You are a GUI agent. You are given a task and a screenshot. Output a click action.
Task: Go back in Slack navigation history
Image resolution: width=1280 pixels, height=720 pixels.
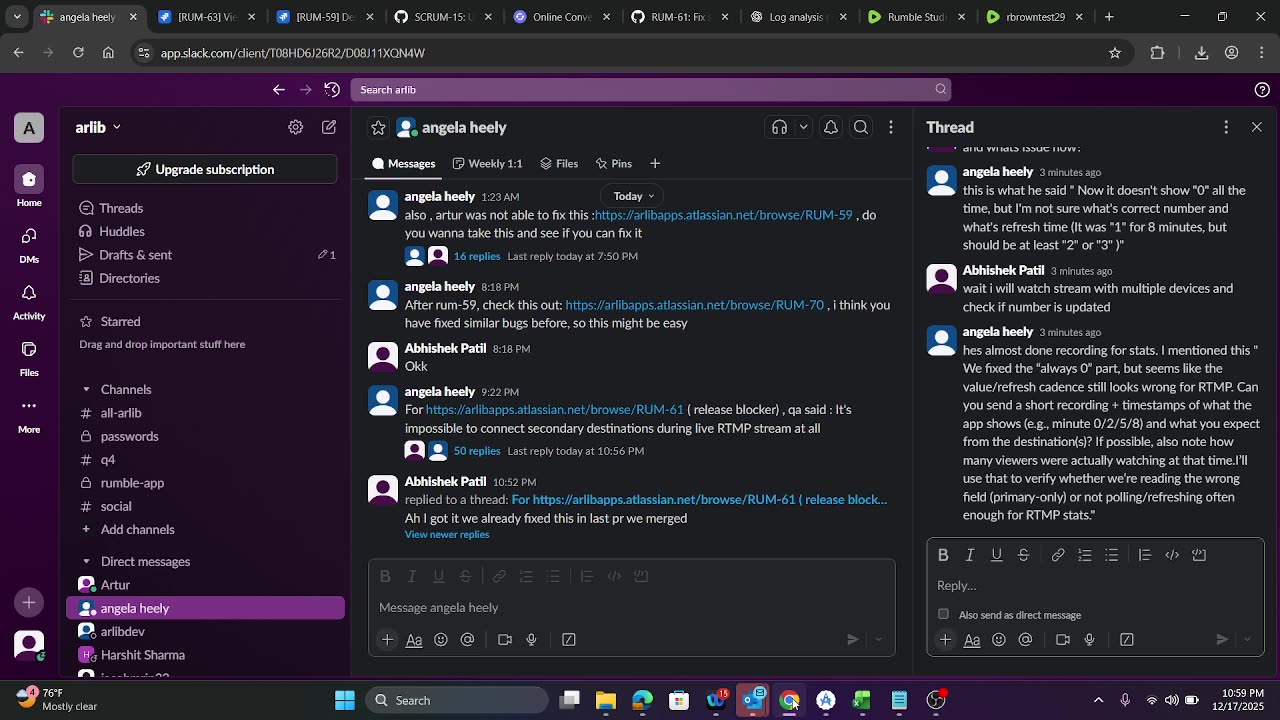click(x=279, y=90)
